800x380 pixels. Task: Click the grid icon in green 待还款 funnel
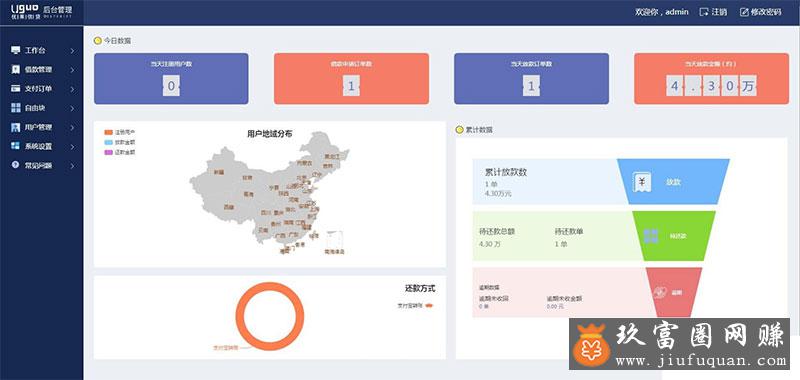pyautogui.click(x=651, y=236)
